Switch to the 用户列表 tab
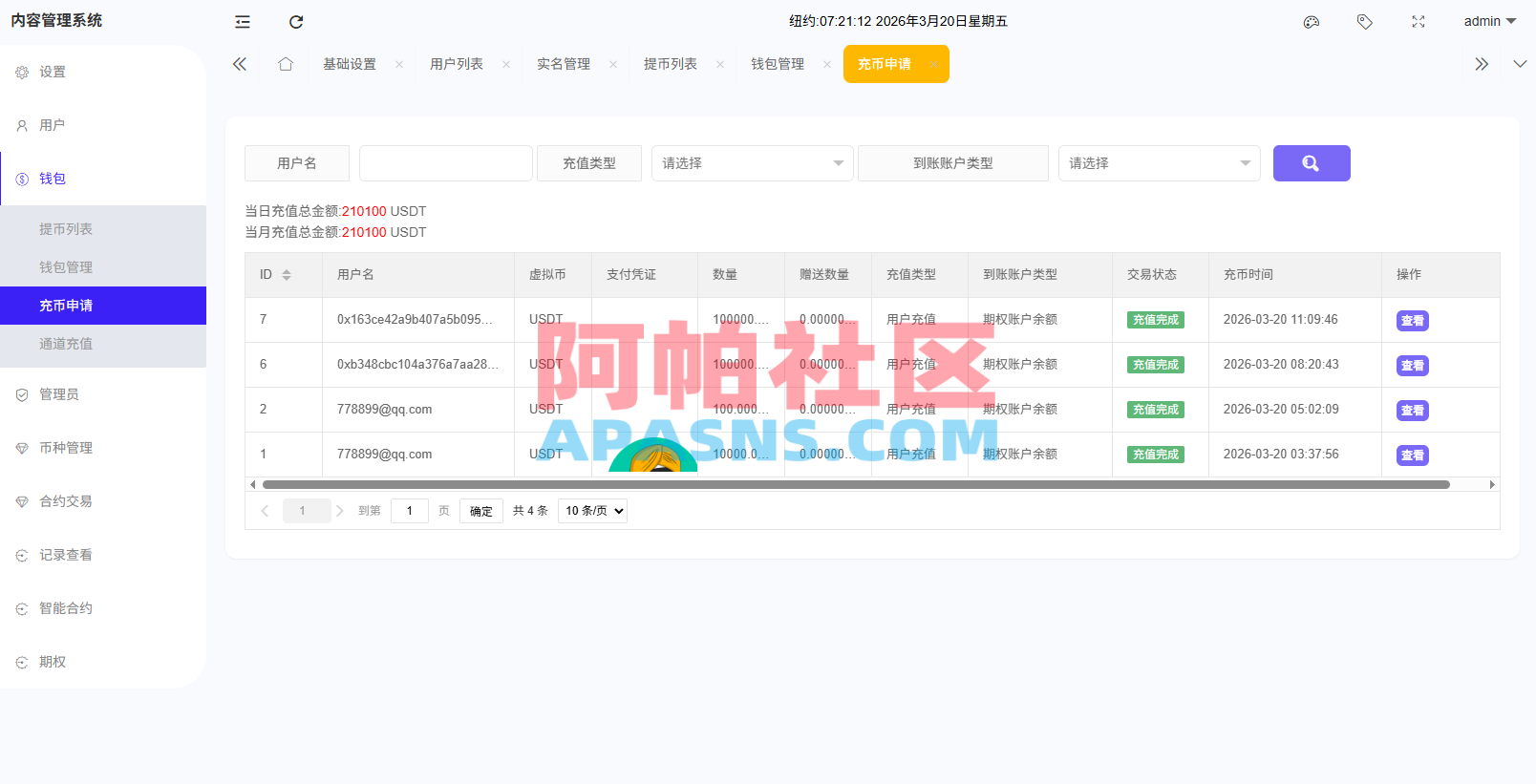 (457, 64)
